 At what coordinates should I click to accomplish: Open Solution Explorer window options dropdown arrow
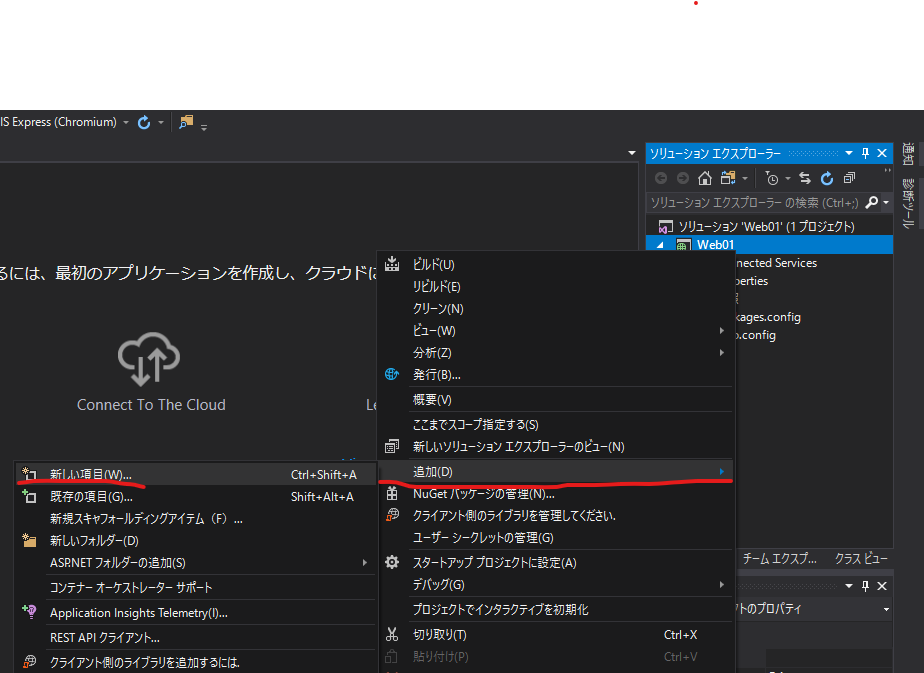849,153
